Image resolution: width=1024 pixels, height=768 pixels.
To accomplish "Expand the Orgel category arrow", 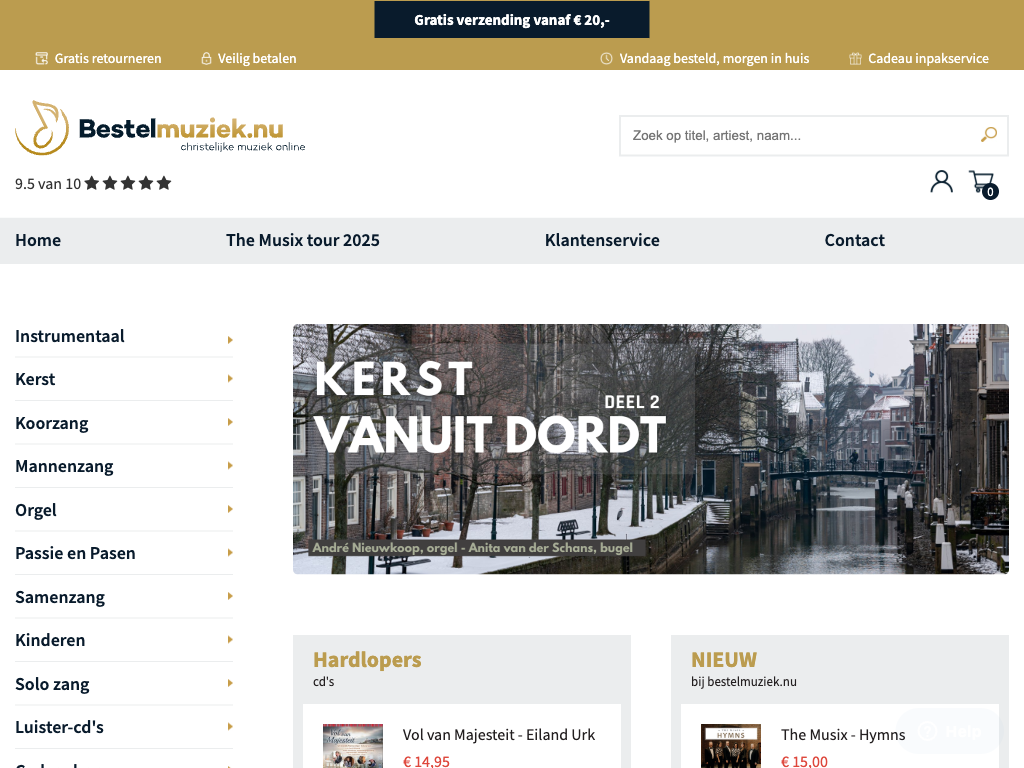I will (x=230, y=509).
